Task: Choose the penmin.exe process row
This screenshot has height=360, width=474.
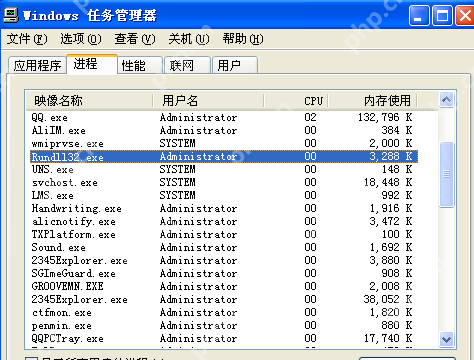Action: click(x=224, y=325)
